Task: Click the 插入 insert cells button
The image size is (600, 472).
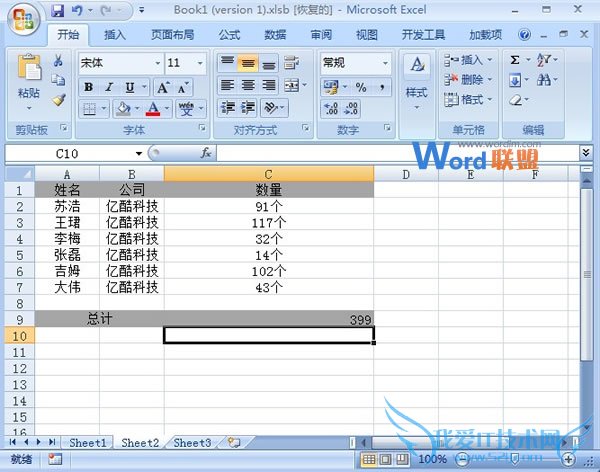Action: pos(468,60)
